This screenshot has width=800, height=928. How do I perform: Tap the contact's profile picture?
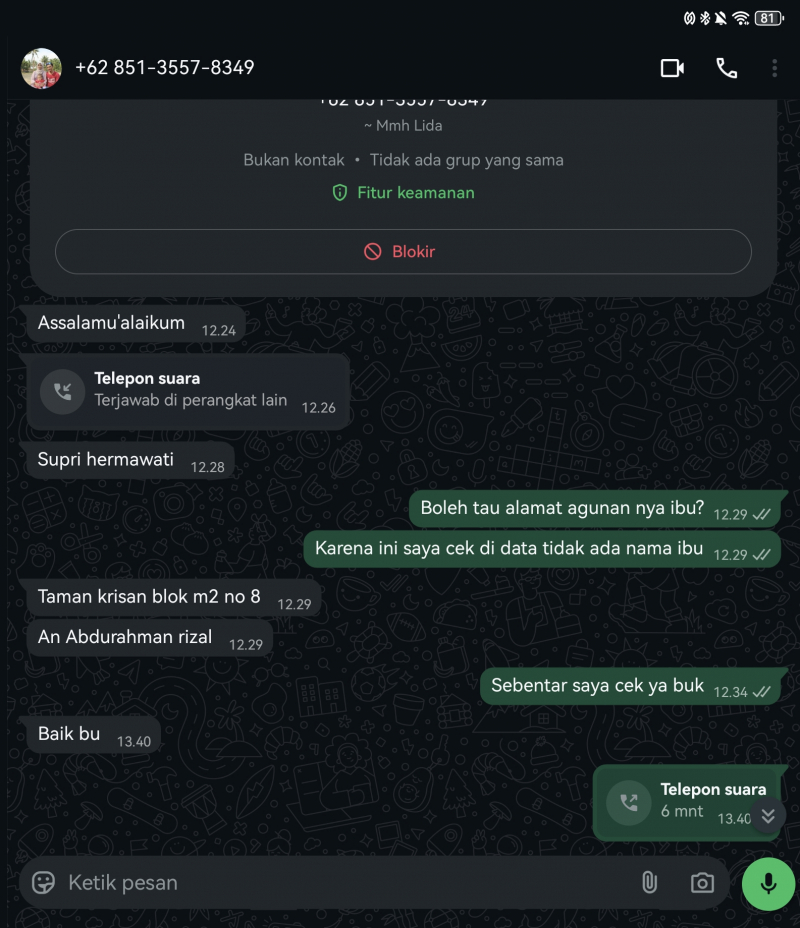point(42,68)
